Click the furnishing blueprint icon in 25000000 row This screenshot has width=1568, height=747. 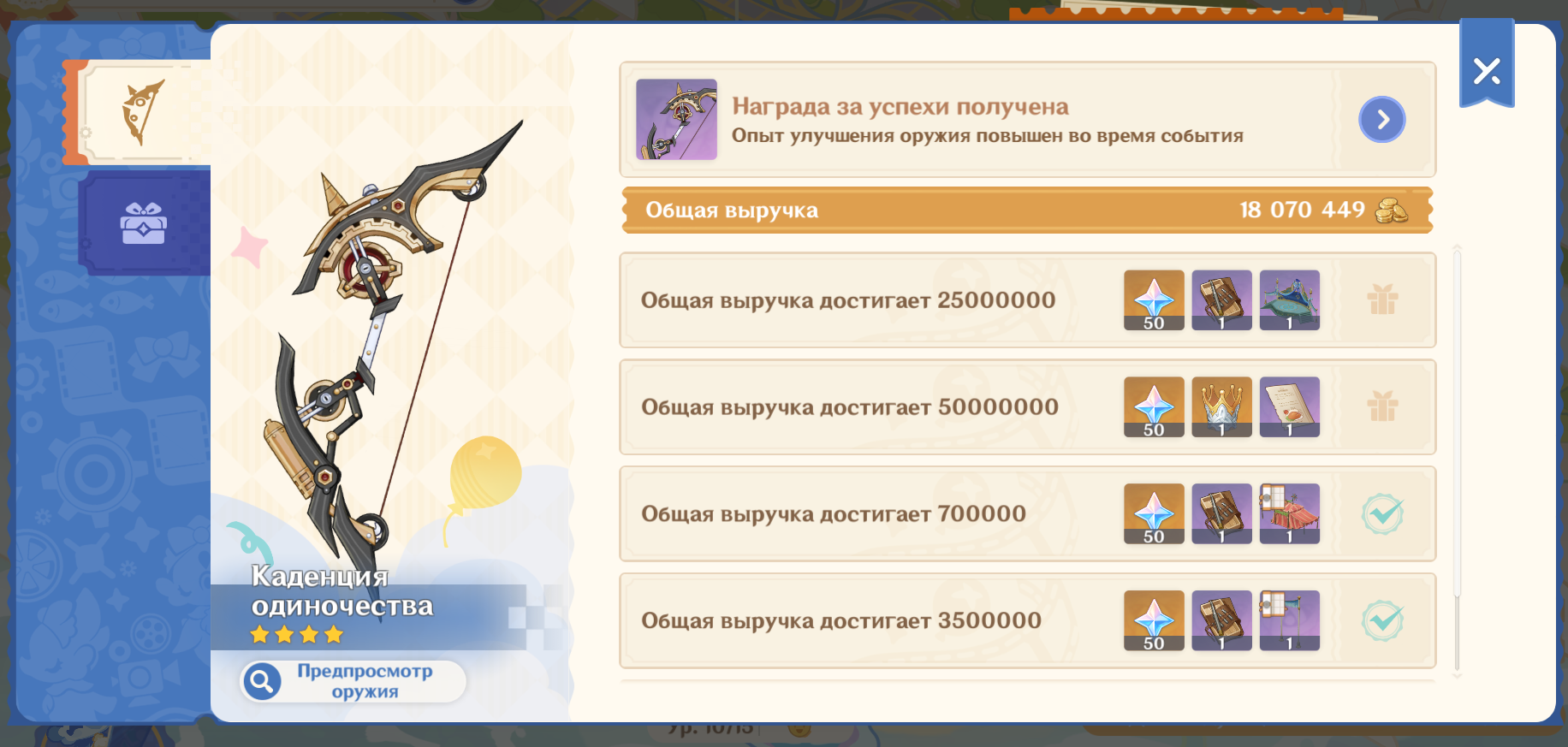pyautogui.click(x=1221, y=300)
